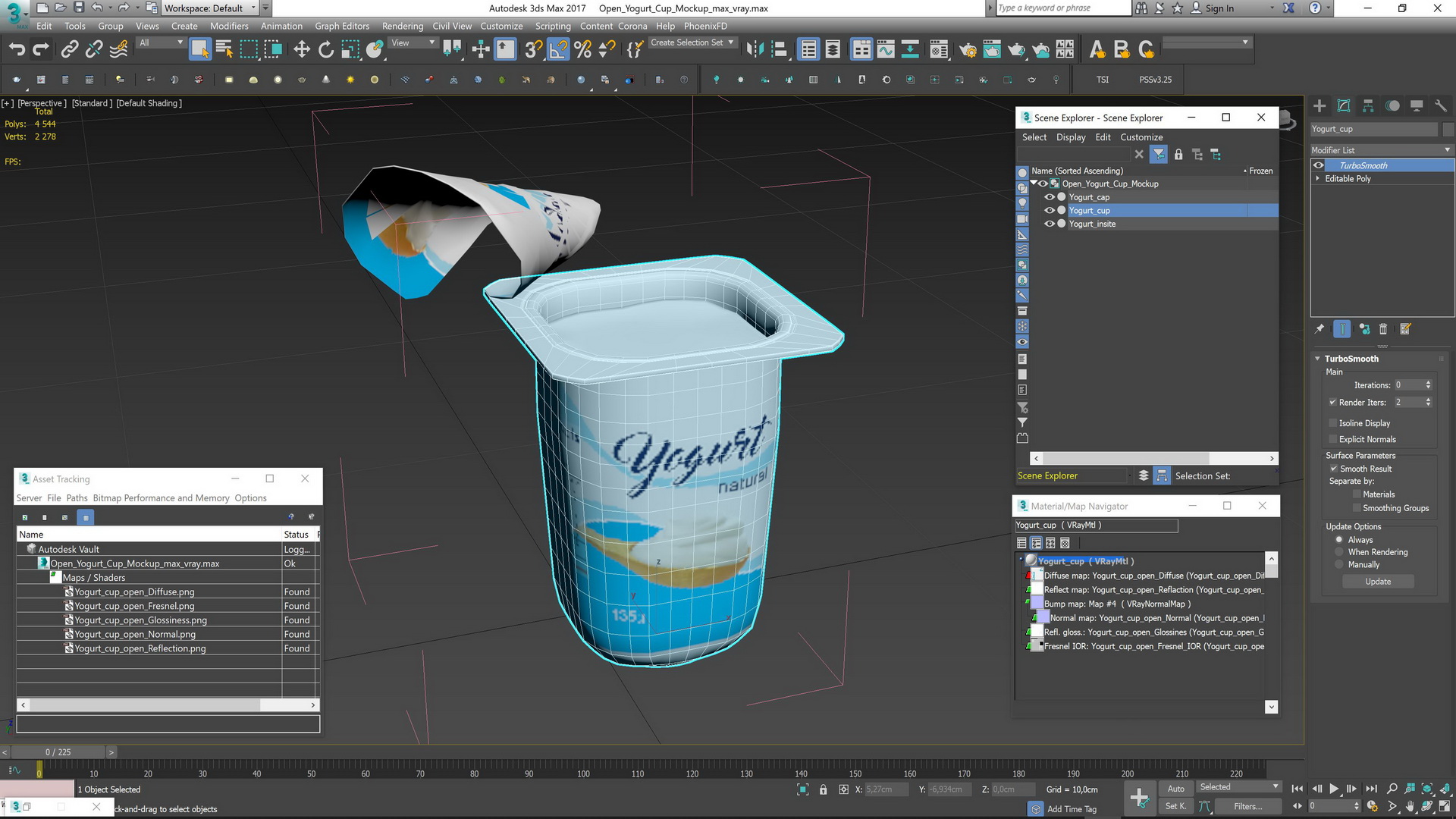
Task: Activate the Select Object tool
Action: (x=199, y=50)
